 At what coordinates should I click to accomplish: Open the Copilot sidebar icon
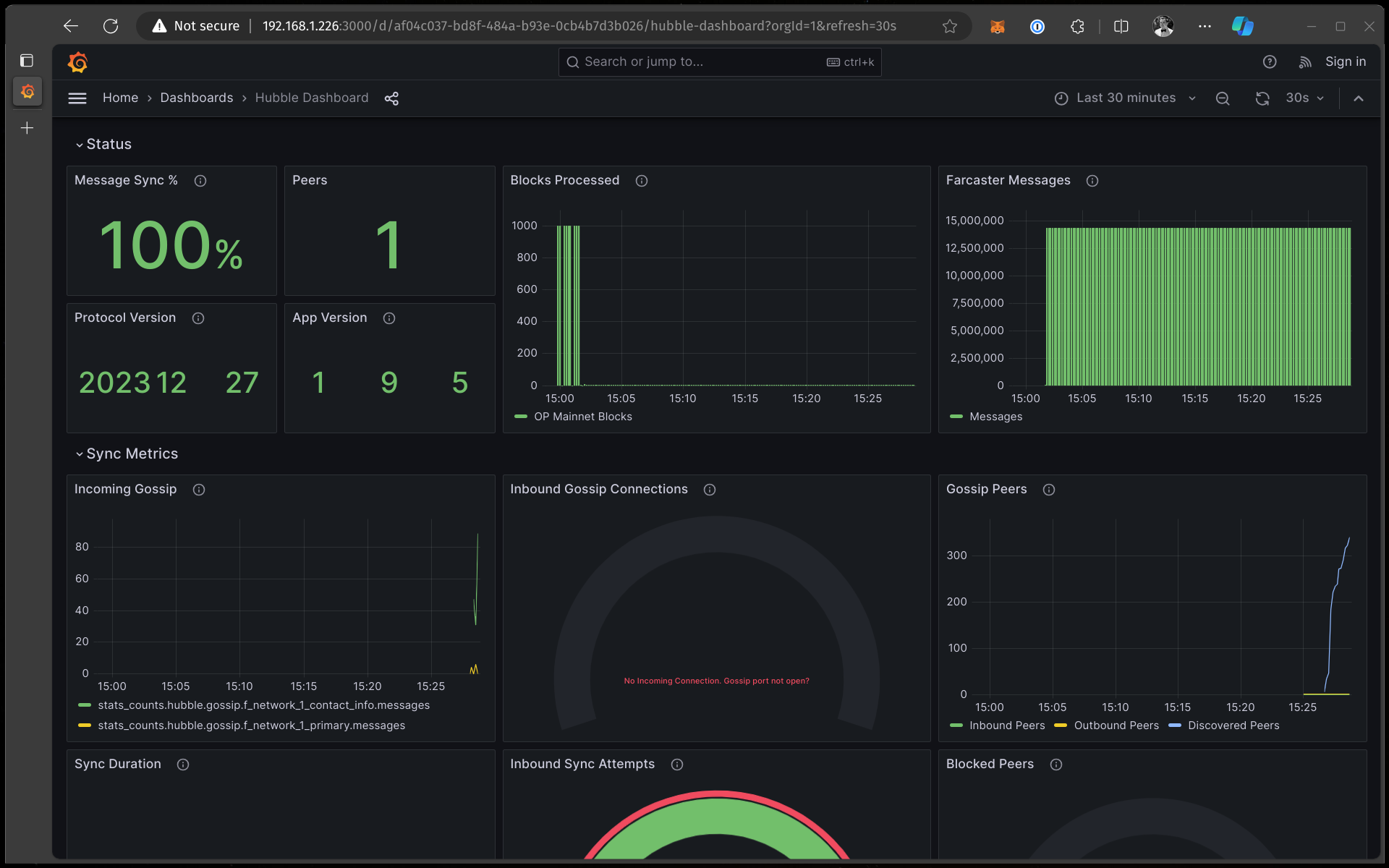point(1243,26)
